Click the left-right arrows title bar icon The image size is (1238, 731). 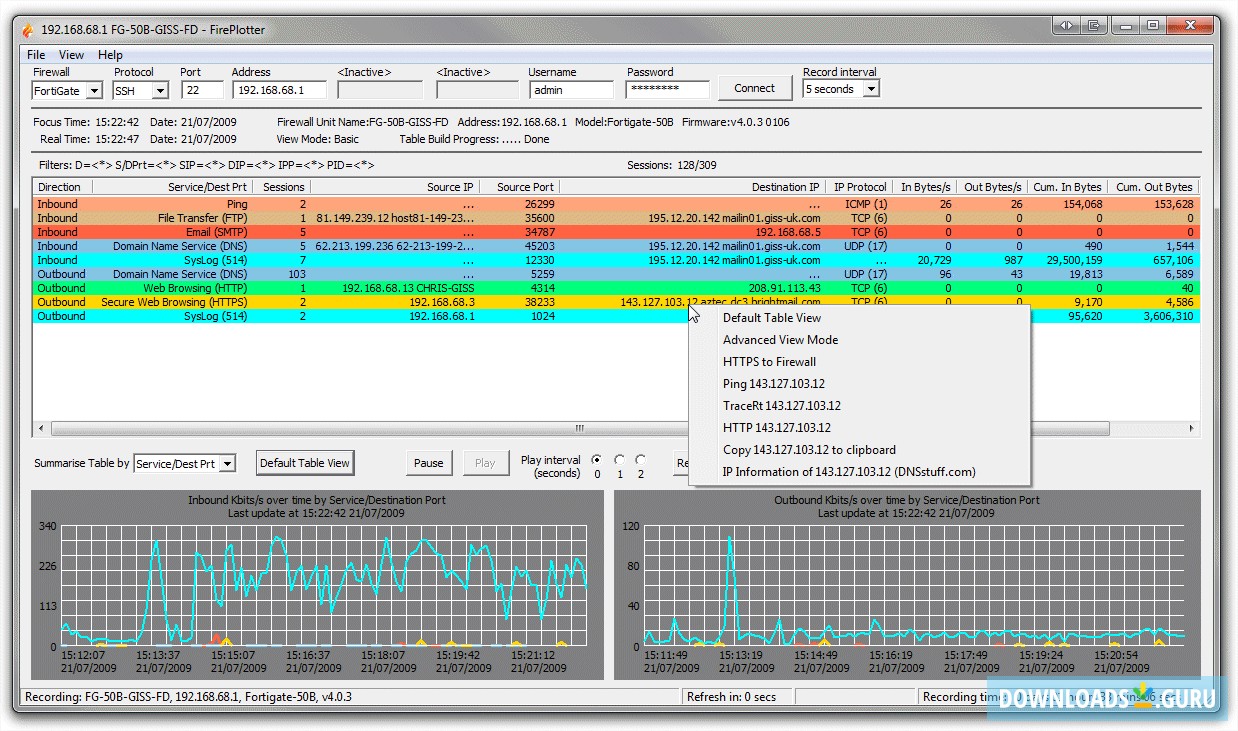coord(1067,26)
